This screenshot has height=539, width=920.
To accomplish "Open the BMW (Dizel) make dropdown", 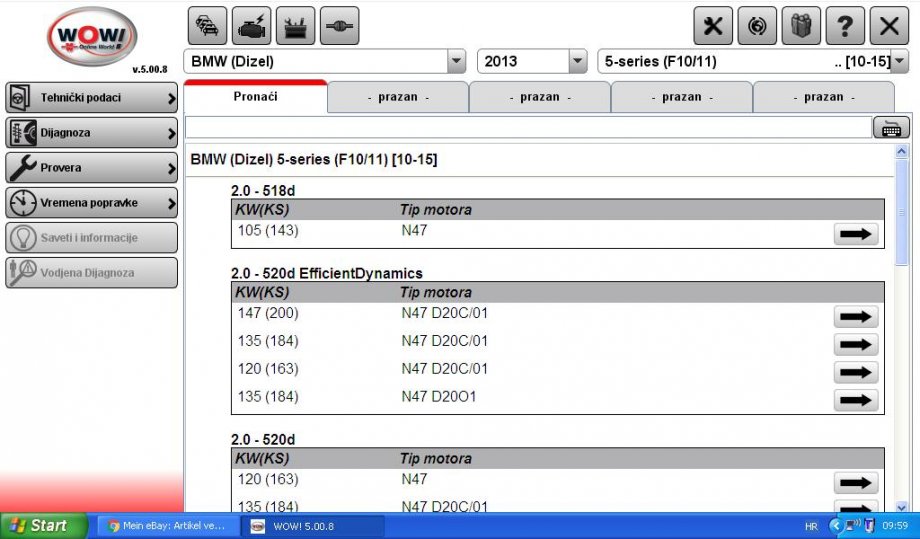I will (457, 62).
